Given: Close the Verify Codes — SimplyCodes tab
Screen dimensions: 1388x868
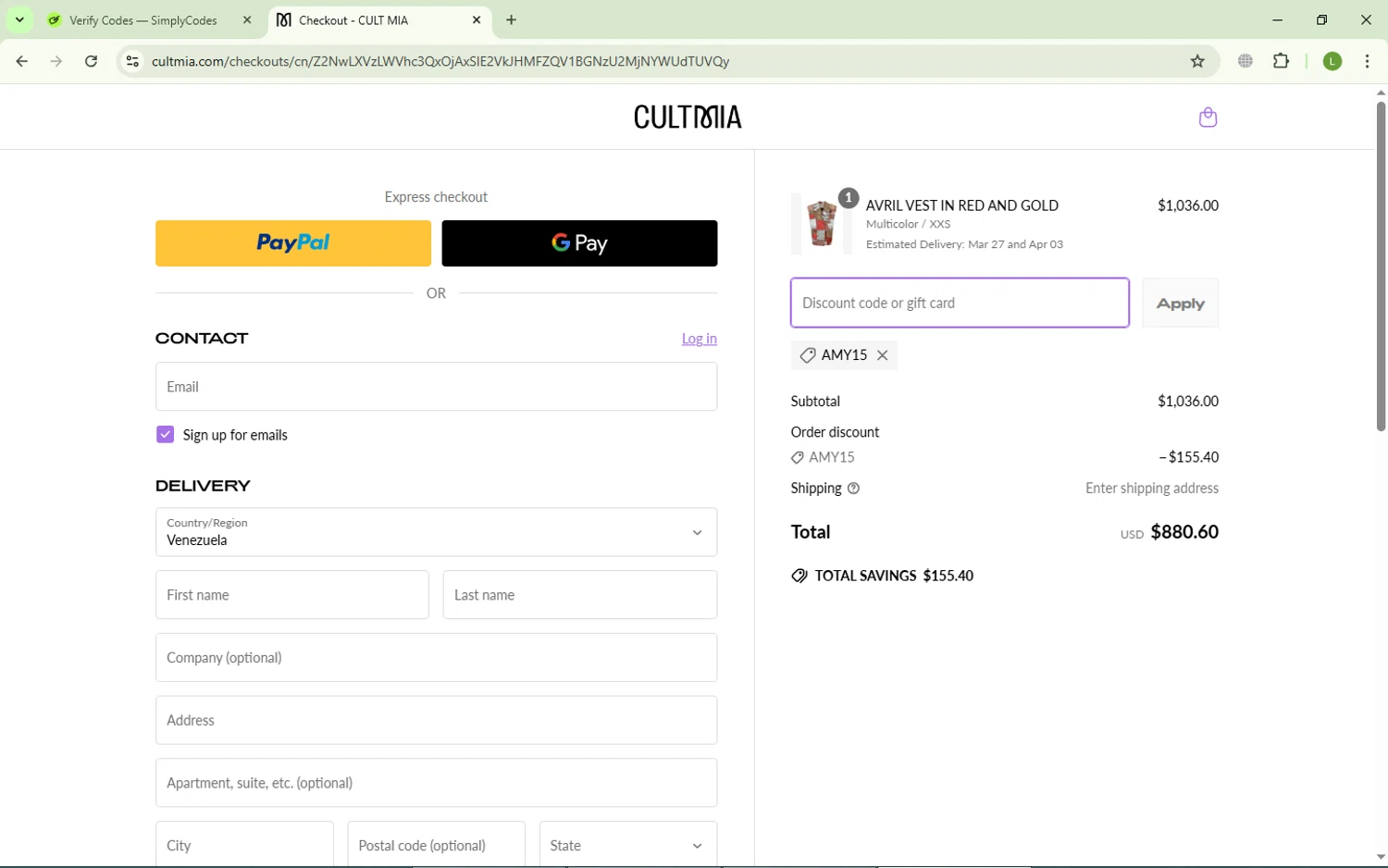Looking at the screenshot, I should (x=247, y=19).
